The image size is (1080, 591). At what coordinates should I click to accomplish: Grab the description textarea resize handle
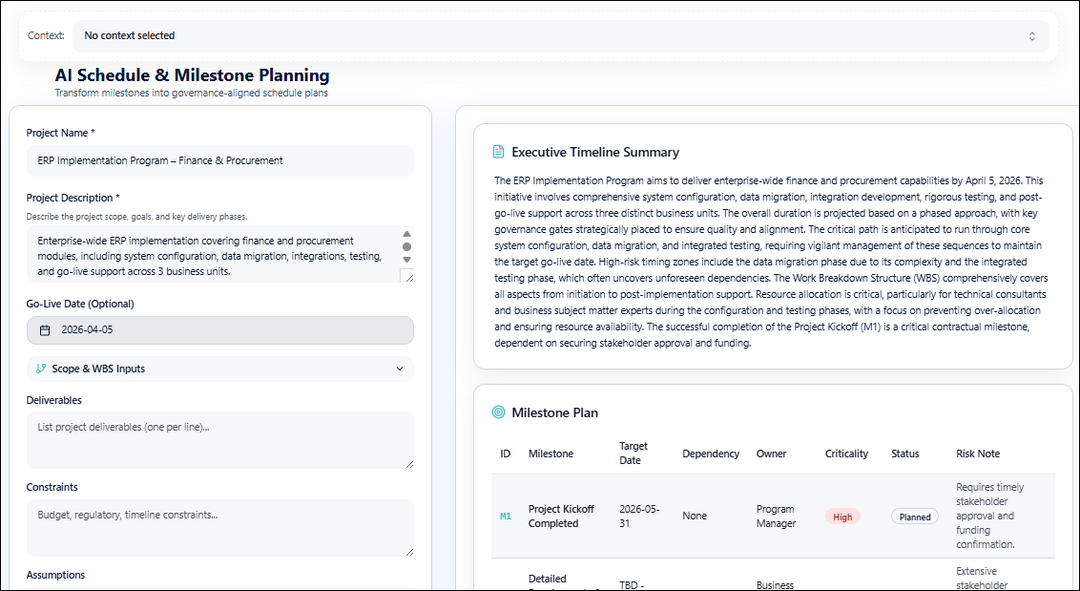[x=408, y=278]
